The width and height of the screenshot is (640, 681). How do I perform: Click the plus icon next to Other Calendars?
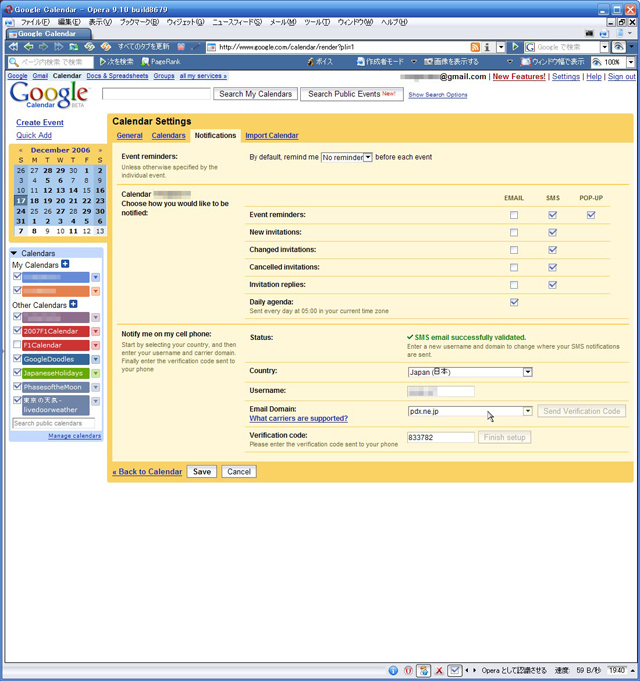(73, 304)
